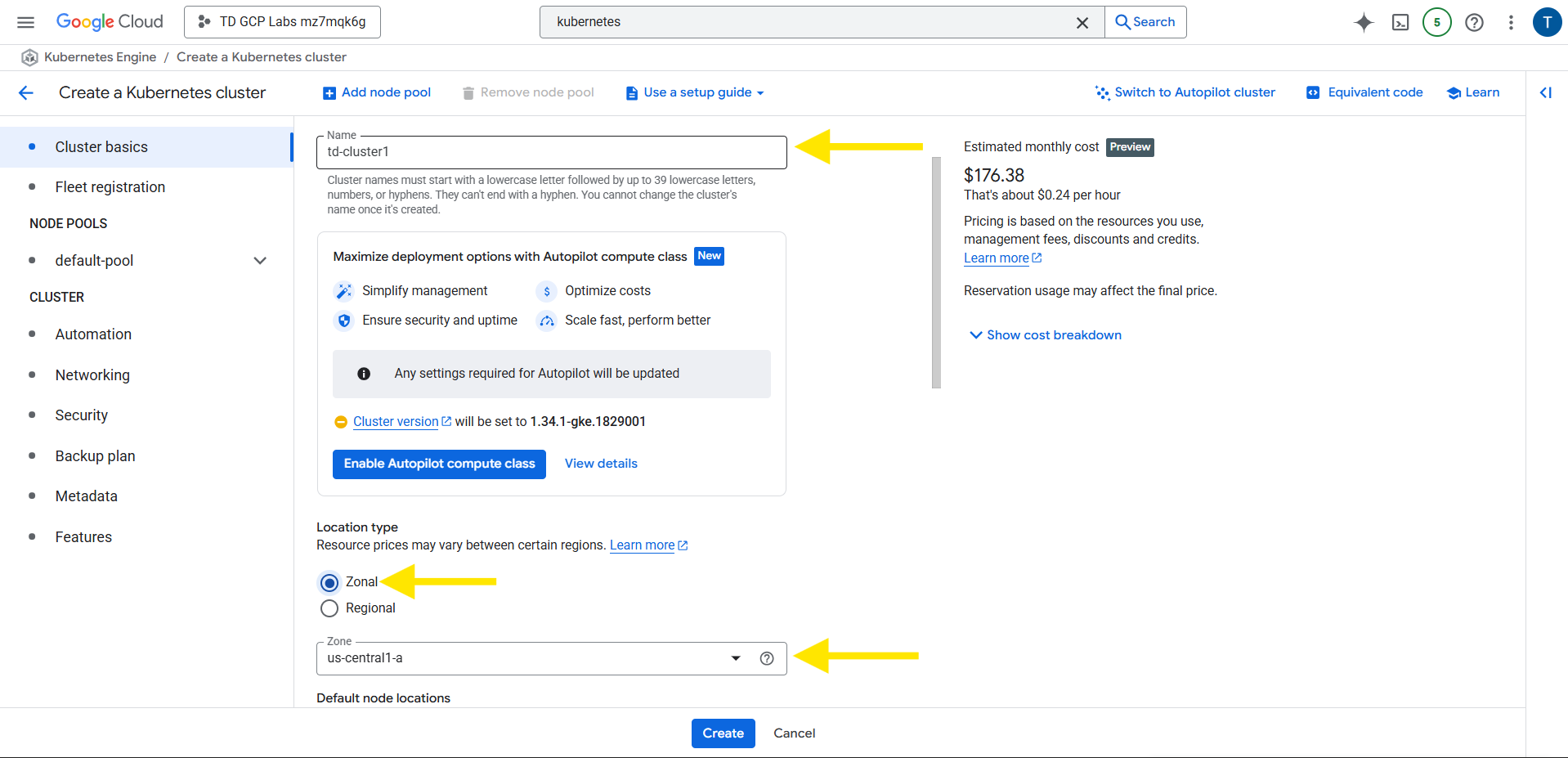Open the Security section in sidebar
Screen dimensions: 1568x758
tap(81, 415)
